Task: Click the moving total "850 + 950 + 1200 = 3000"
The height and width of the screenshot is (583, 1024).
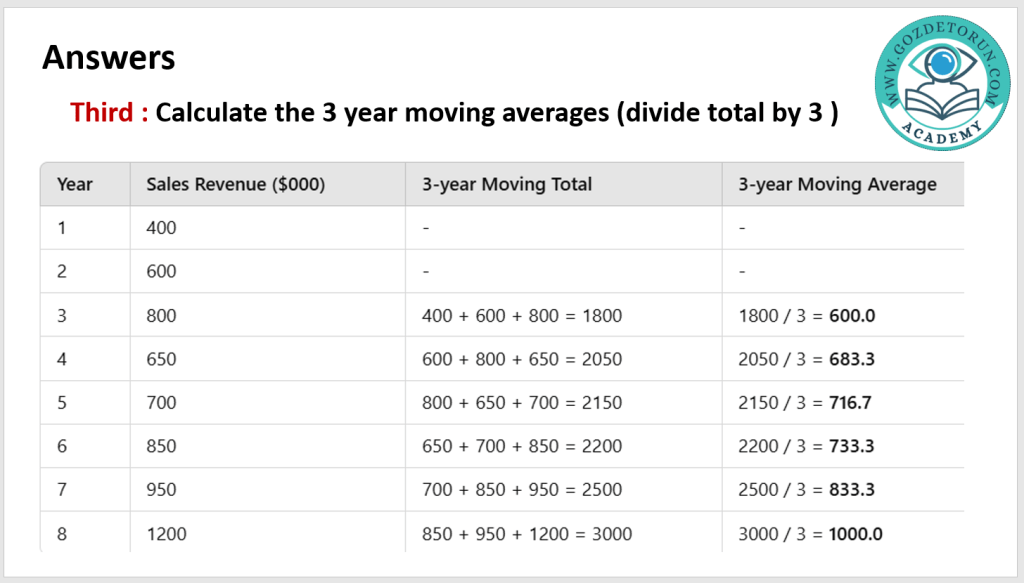Action: 528,533
